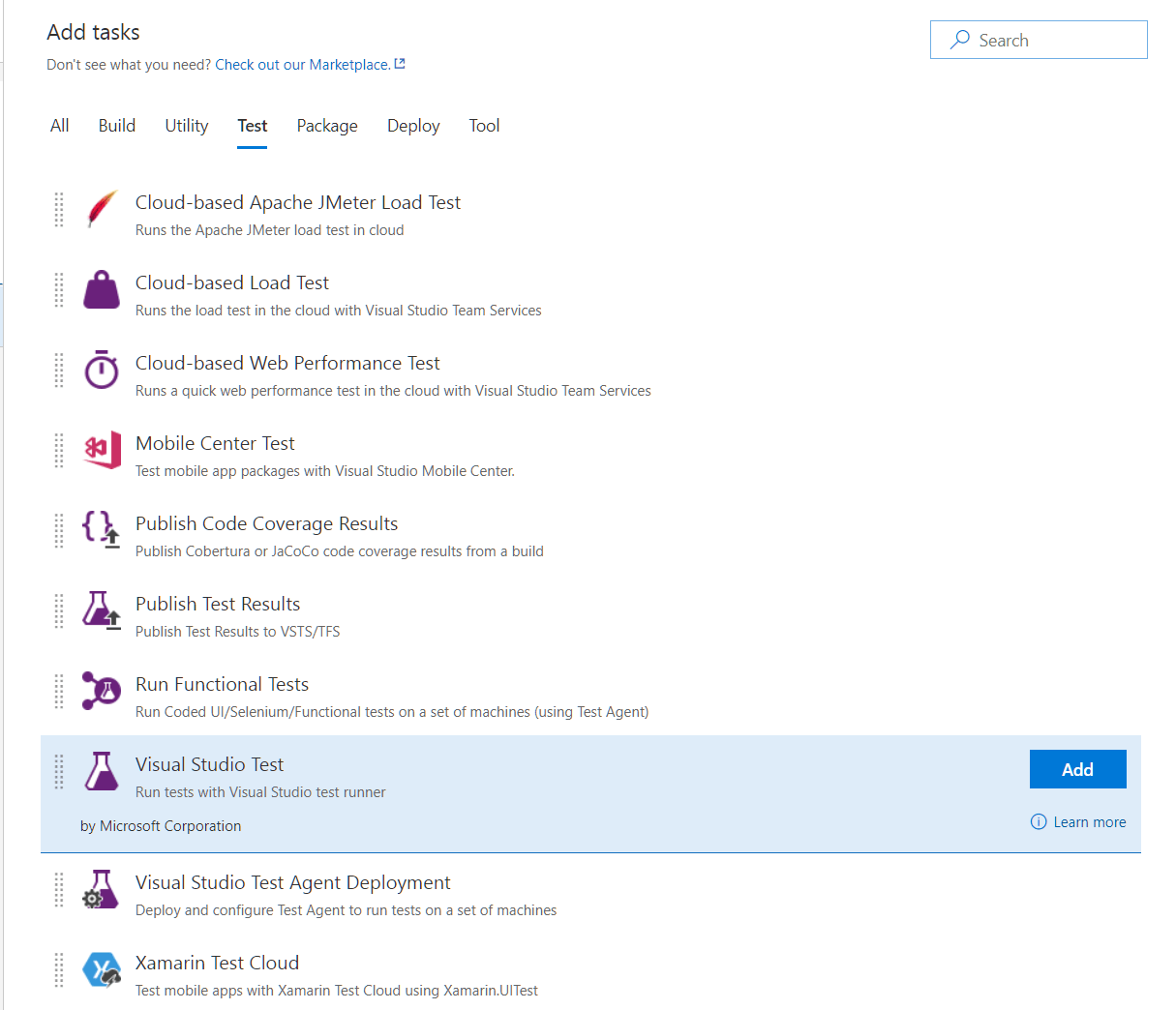1176x1010 pixels.
Task: Add the Visual Studio Test task
Action: (x=1077, y=769)
